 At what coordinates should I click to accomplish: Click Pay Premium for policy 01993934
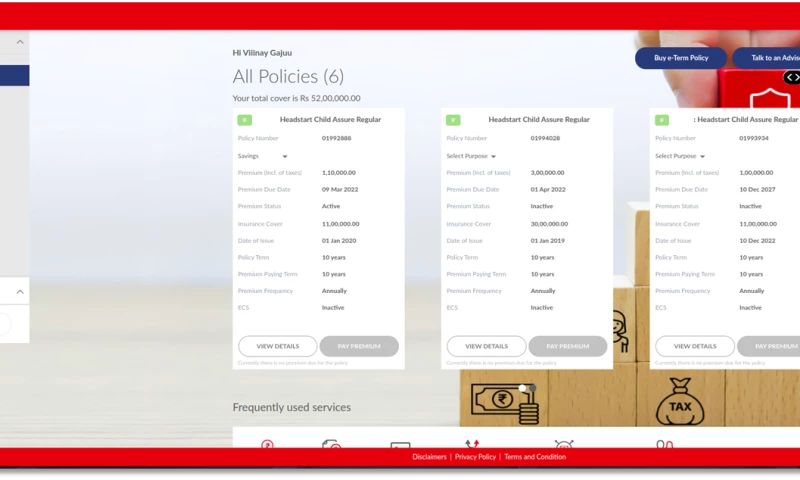point(769,346)
